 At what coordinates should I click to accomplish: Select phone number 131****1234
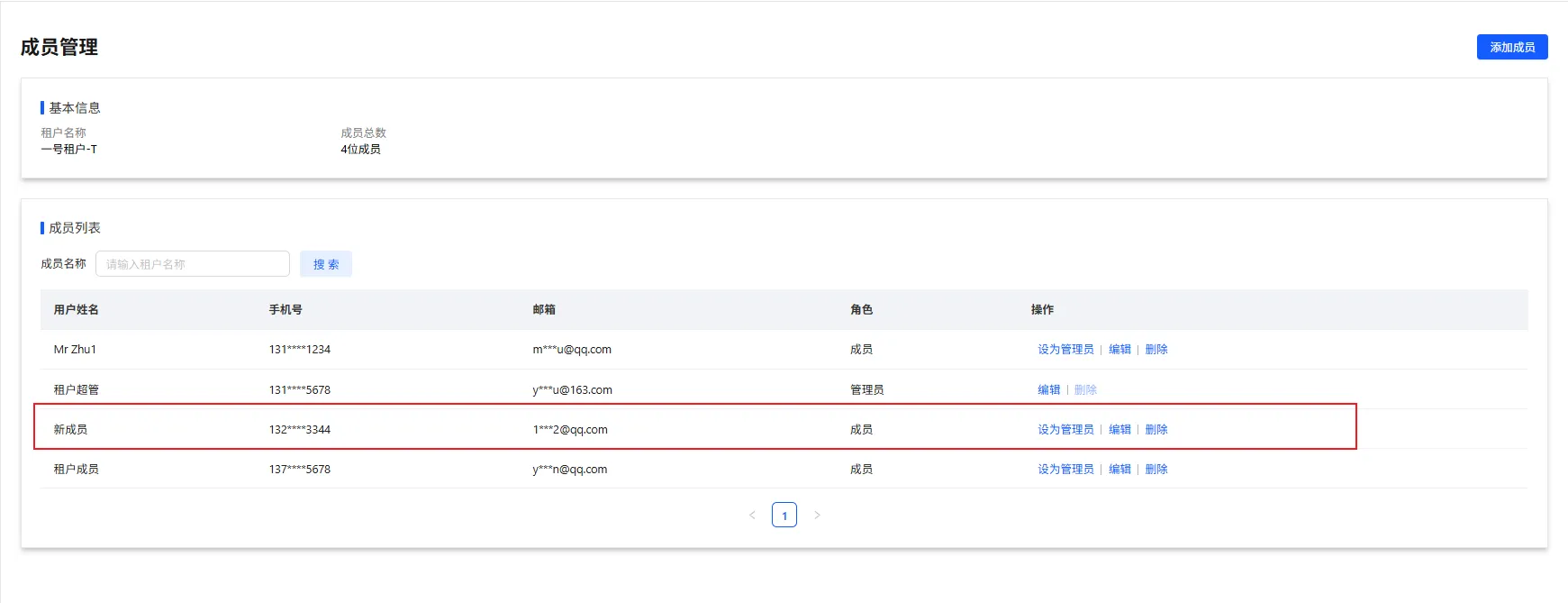coord(300,350)
